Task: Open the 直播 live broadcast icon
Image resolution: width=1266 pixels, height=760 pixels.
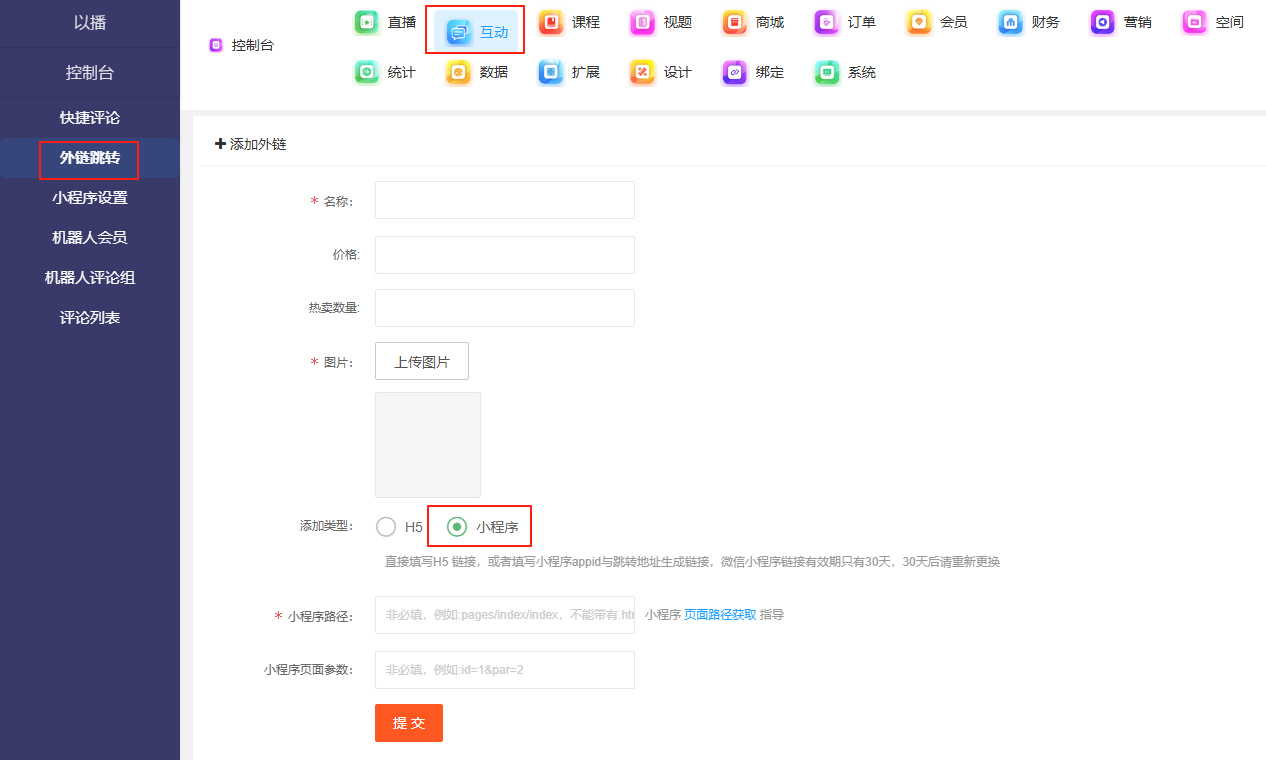Action: pyautogui.click(x=367, y=22)
